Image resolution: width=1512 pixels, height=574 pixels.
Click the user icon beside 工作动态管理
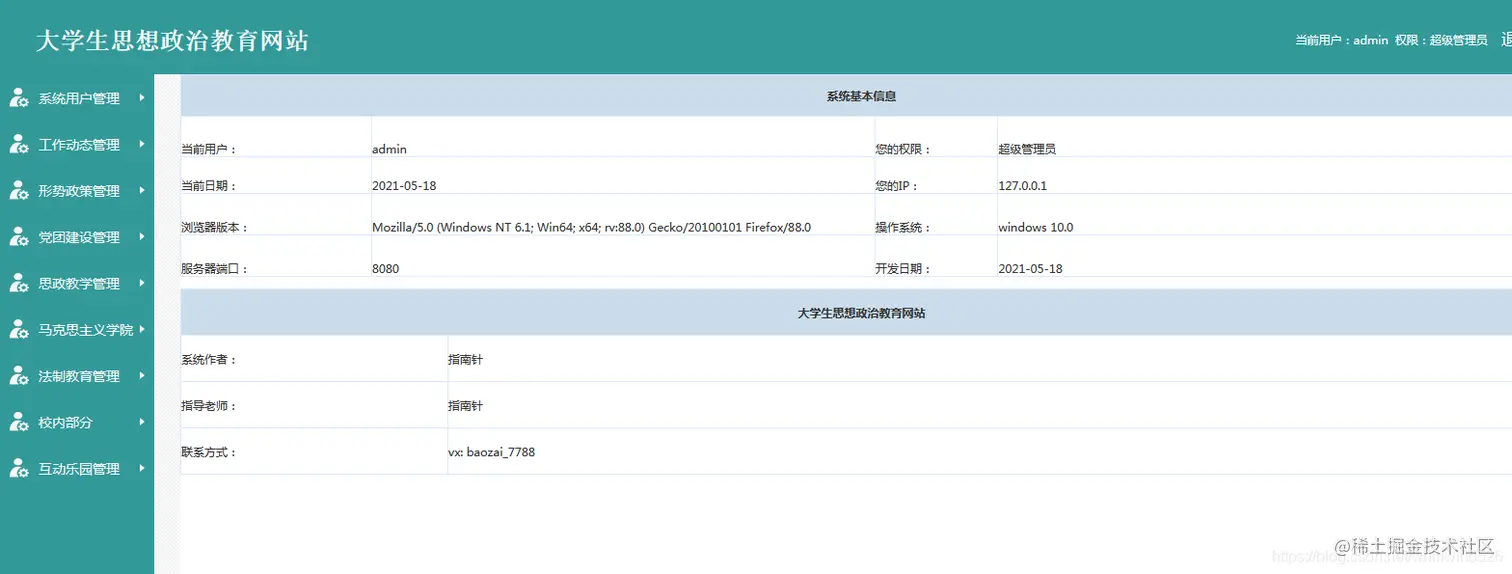(18, 144)
